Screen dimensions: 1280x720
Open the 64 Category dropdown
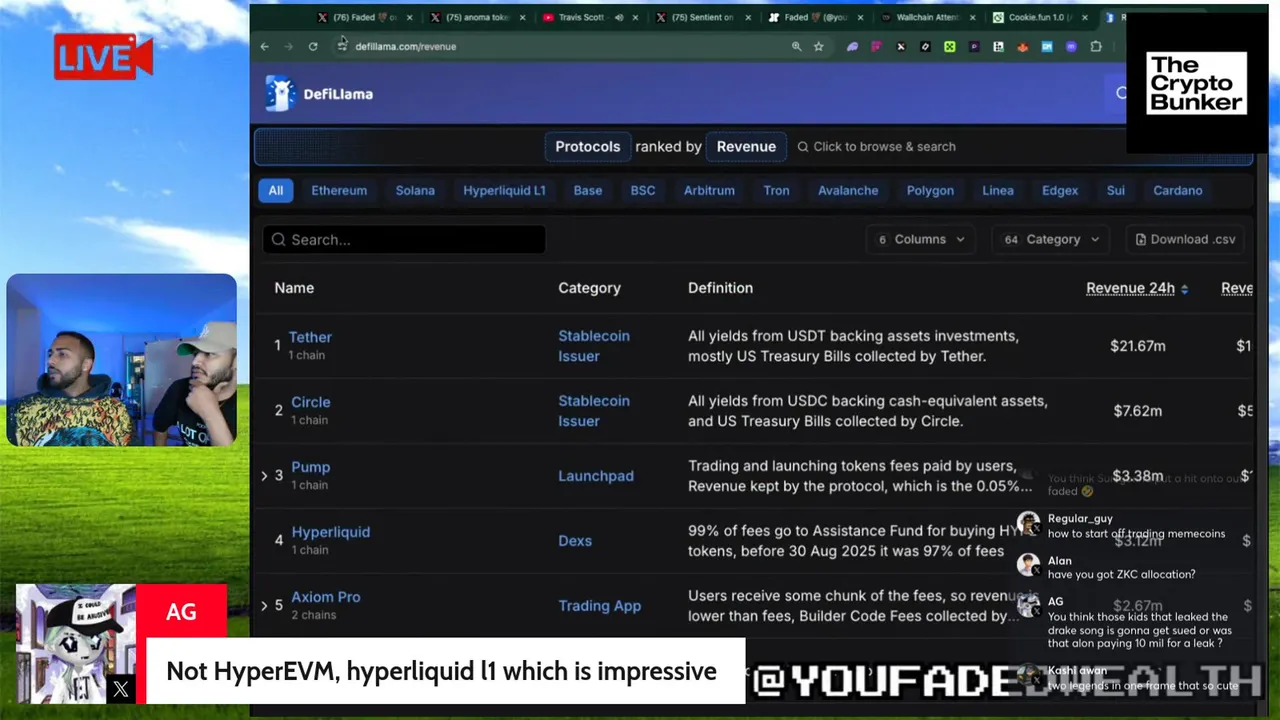pos(1051,239)
